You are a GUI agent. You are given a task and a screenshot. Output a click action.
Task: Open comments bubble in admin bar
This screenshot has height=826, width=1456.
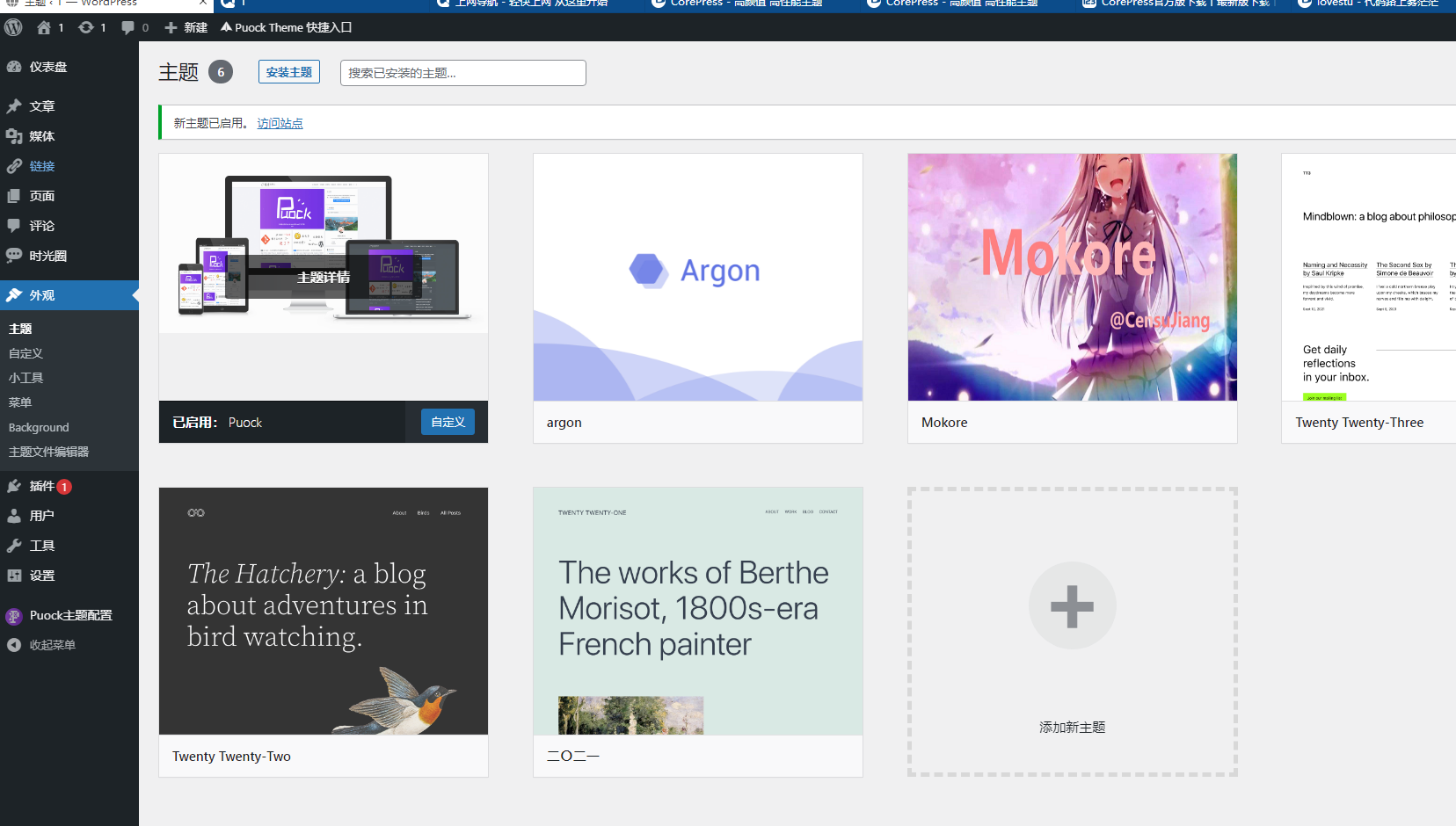[x=128, y=27]
